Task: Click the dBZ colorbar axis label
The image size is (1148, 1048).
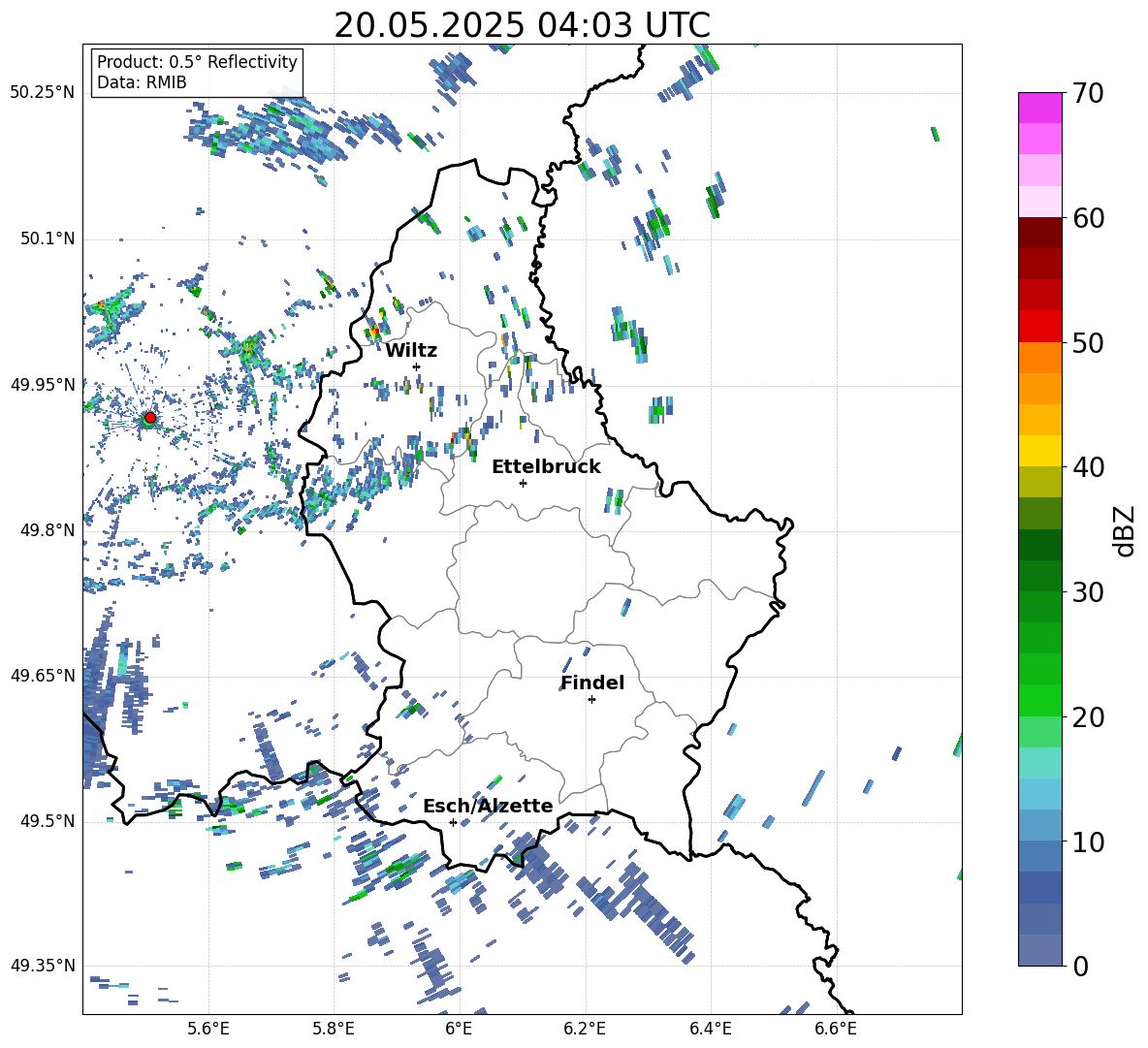Action: point(1126,530)
